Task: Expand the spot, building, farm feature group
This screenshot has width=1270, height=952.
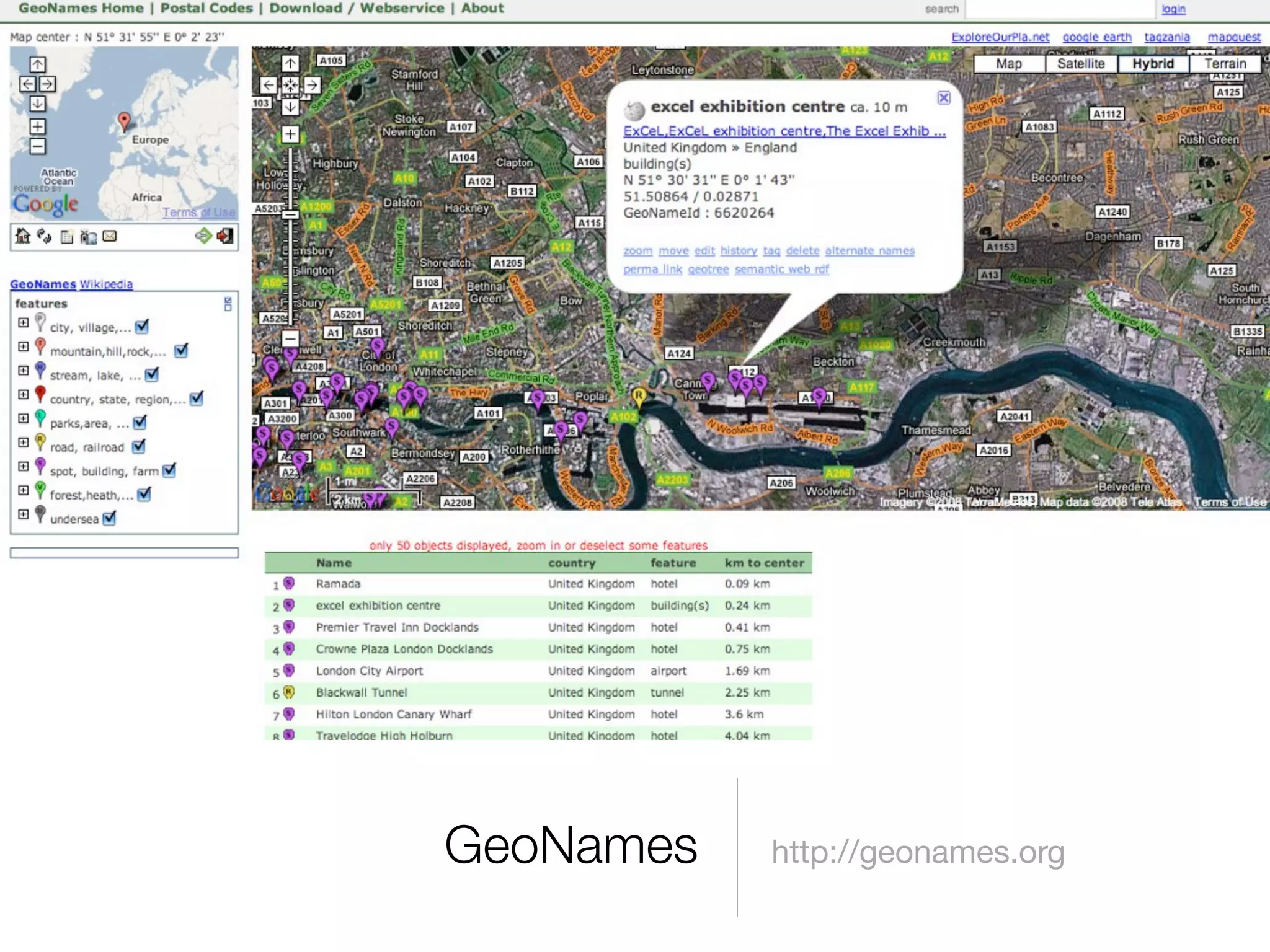Action: pyautogui.click(x=24, y=466)
